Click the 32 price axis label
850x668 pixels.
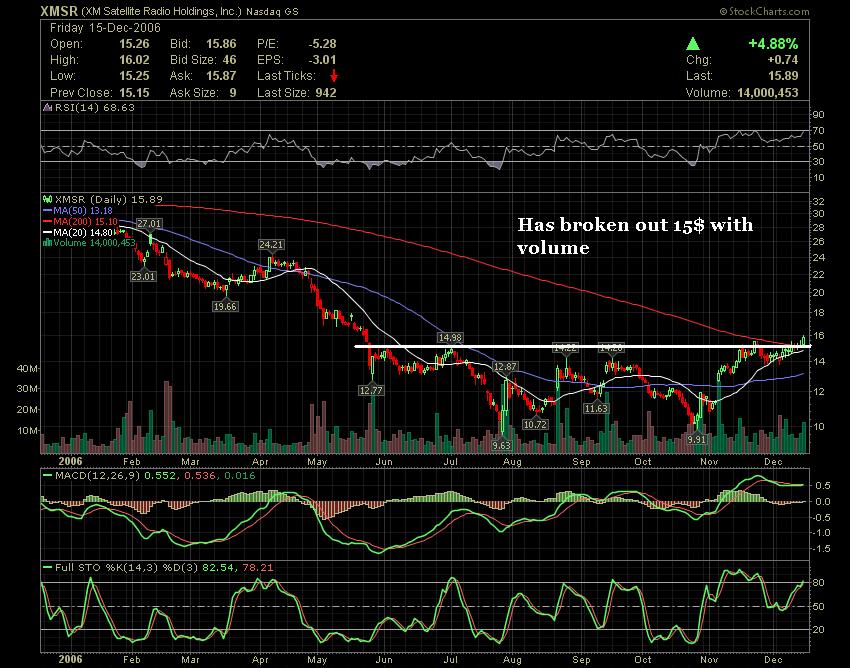tap(818, 202)
